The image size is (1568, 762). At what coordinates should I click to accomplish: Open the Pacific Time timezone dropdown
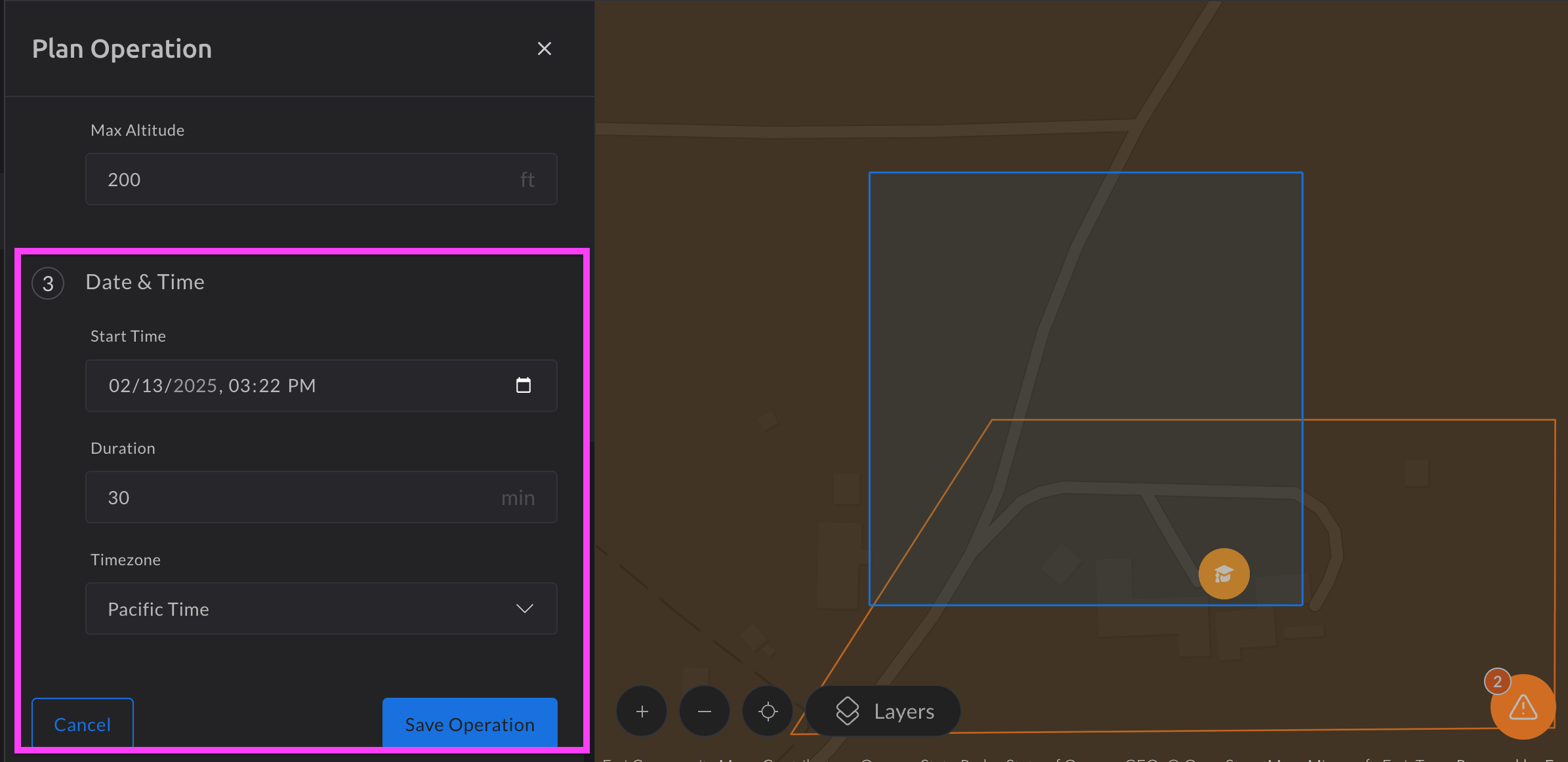[x=321, y=609]
